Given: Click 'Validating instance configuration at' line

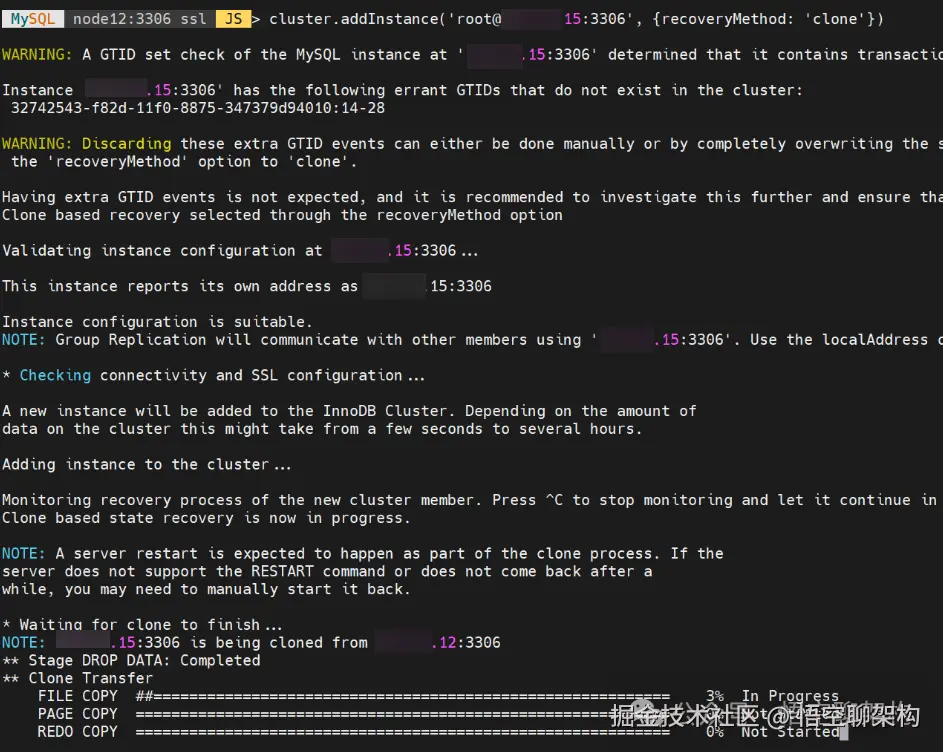Looking at the screenshot, I should [x=240, y=251].
